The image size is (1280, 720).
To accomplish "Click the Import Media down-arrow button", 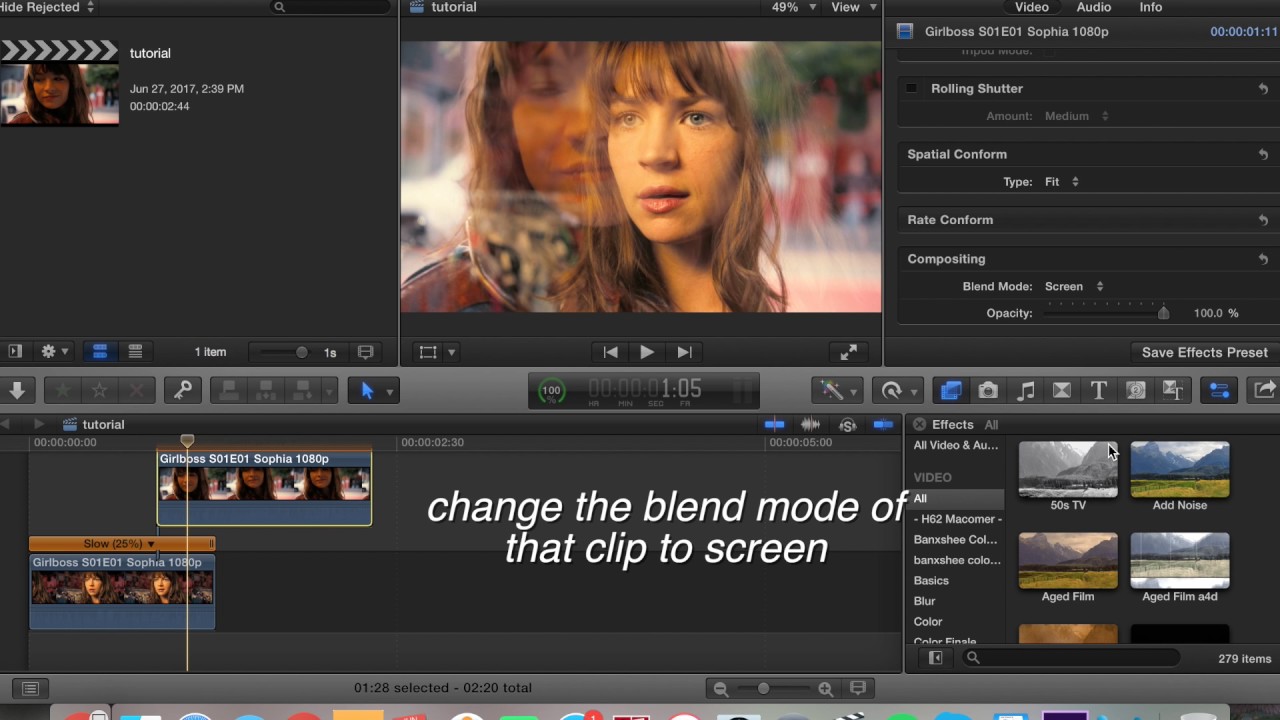I will 17,391.
